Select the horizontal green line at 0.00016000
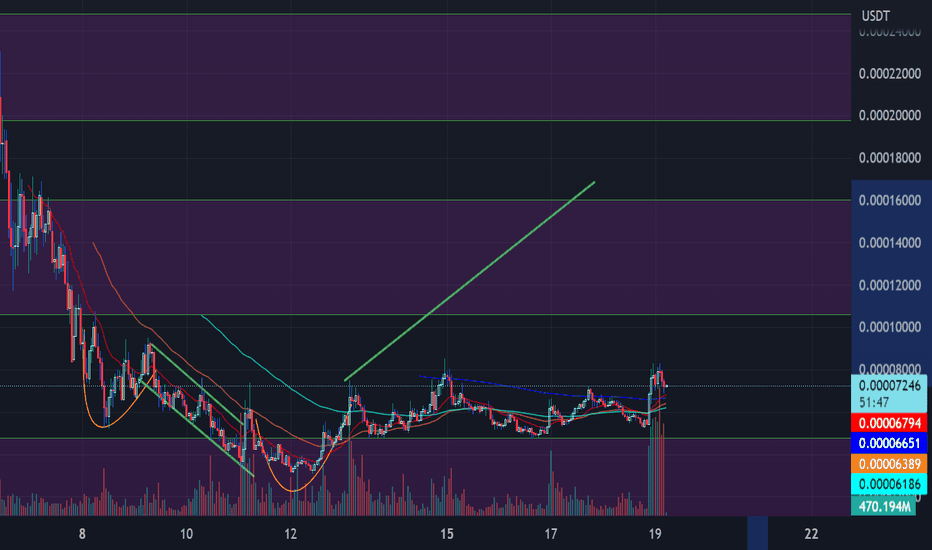The image size is (932, 550). [425, 200]
